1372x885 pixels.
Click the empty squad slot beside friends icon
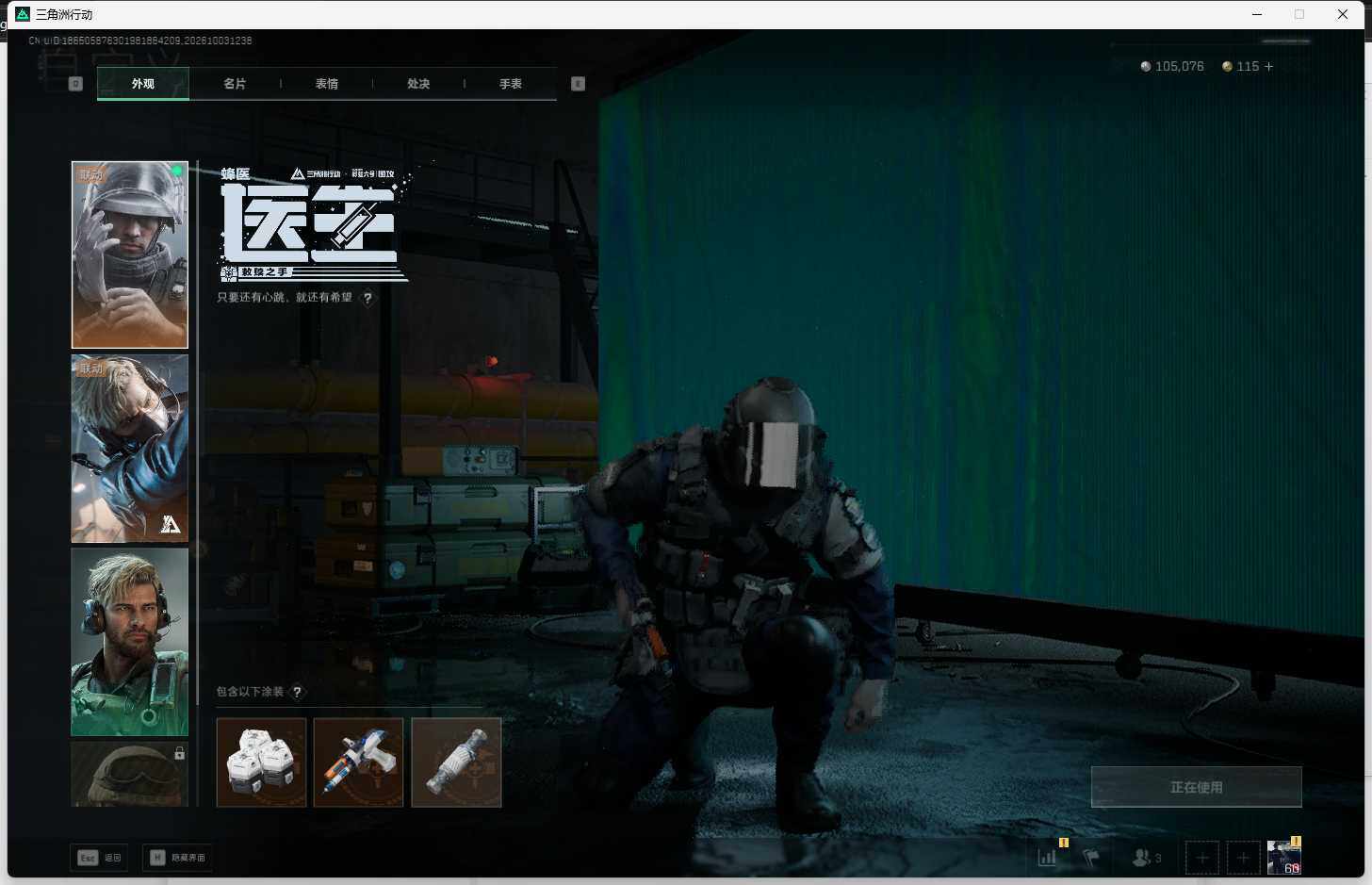[1201, 858]
